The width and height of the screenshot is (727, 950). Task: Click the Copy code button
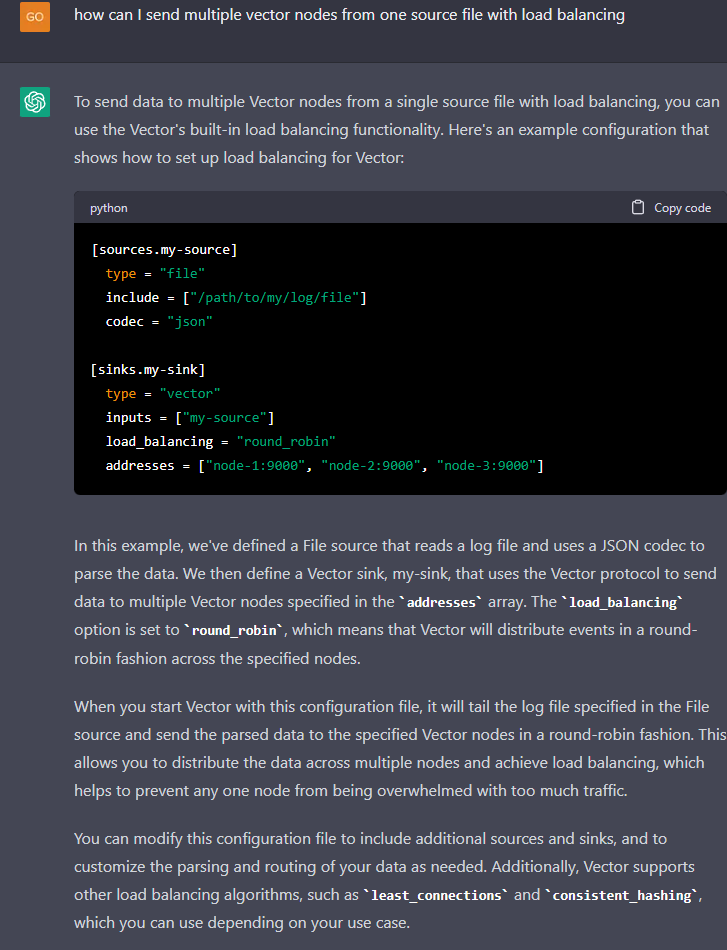pos(671,207)
